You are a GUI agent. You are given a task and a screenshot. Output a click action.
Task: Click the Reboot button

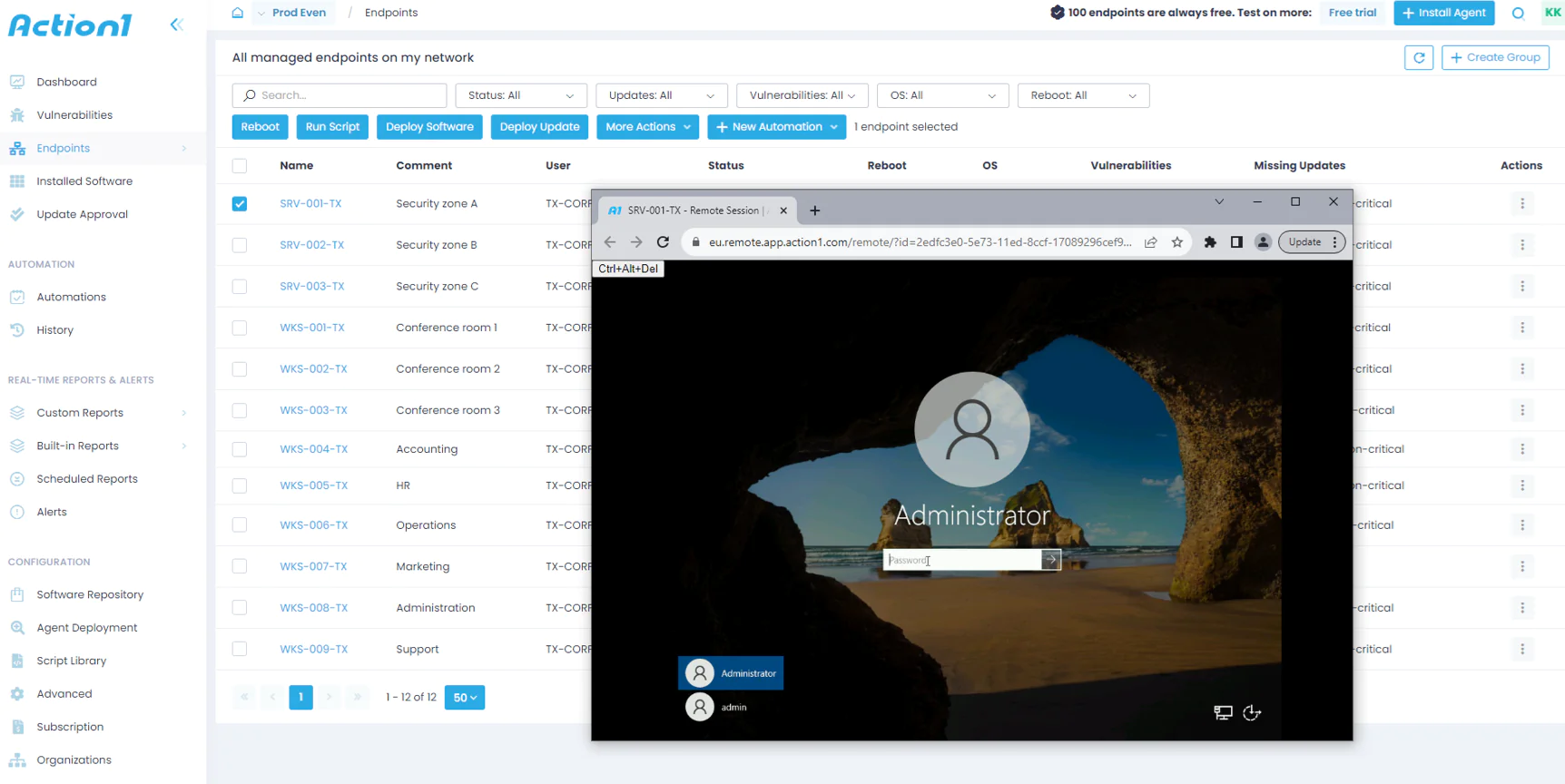tap(261, 127)
